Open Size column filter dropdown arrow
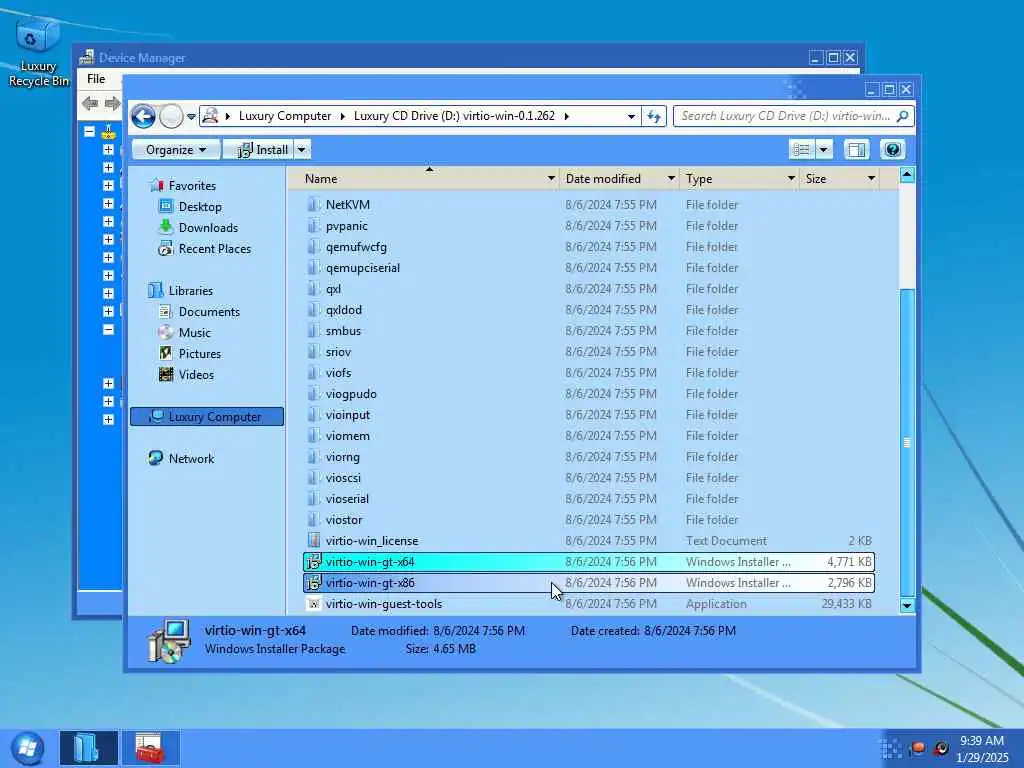This screenshot has width=1024, height=768. coord(871,178)
